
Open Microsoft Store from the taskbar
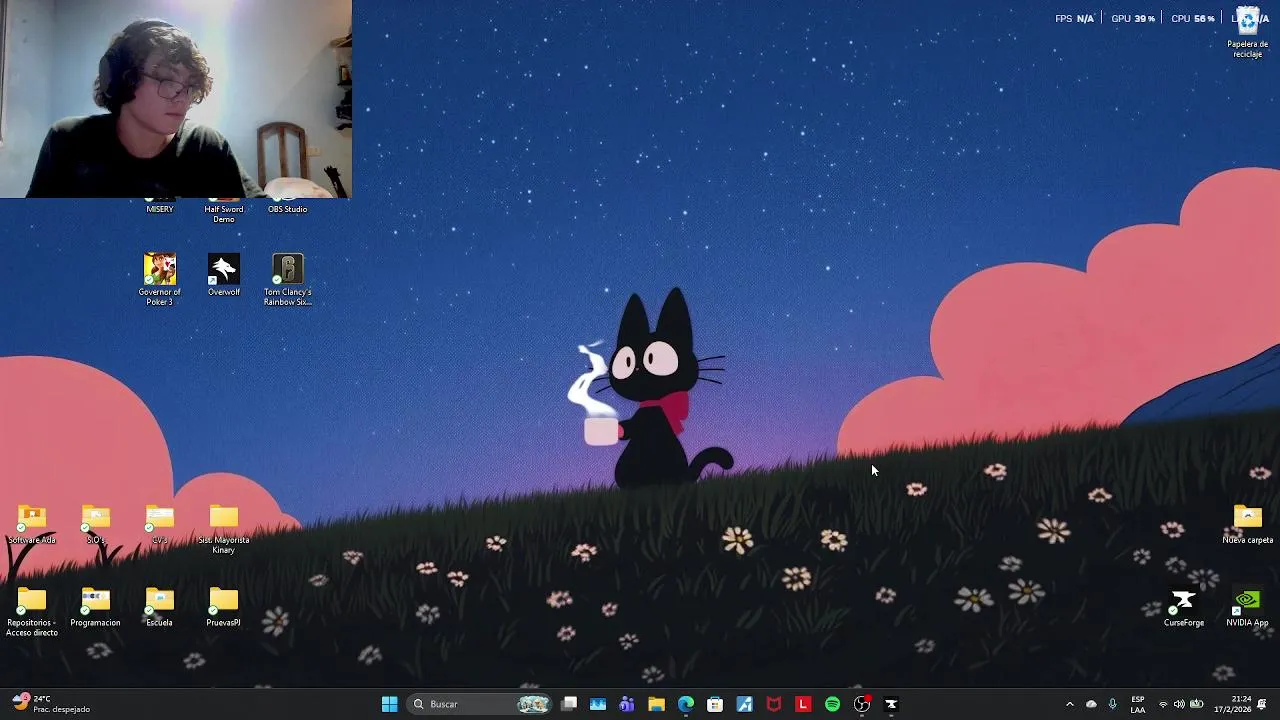(715, 704)
